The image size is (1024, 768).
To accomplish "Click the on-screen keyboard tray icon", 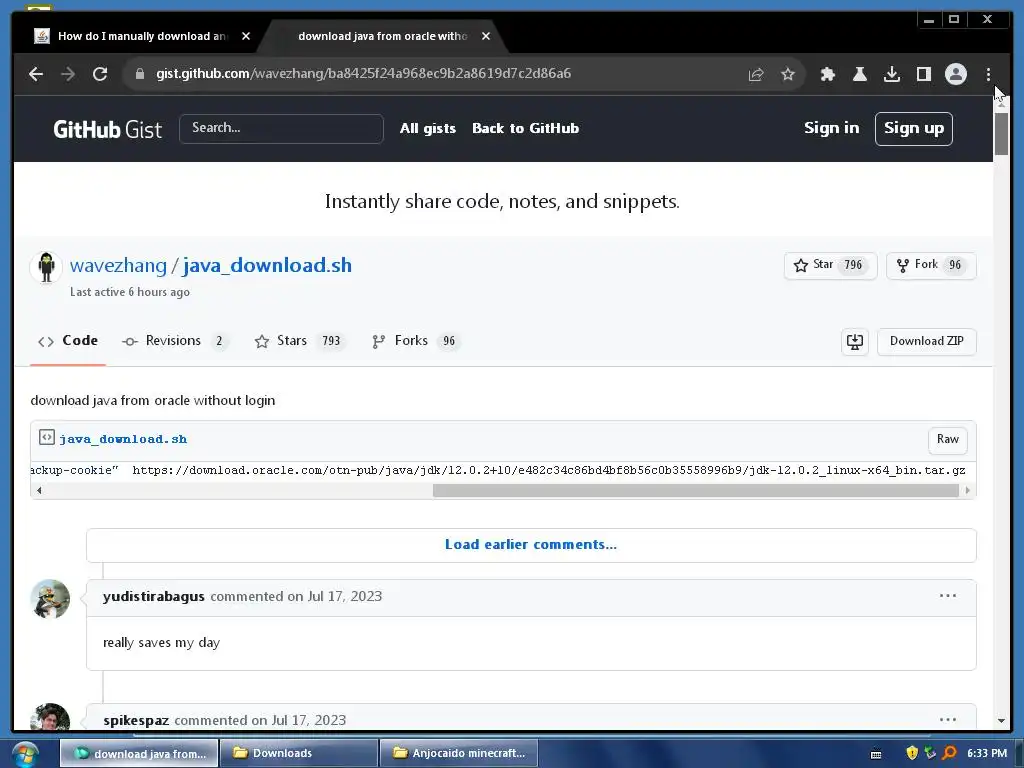I will [876, 754].
